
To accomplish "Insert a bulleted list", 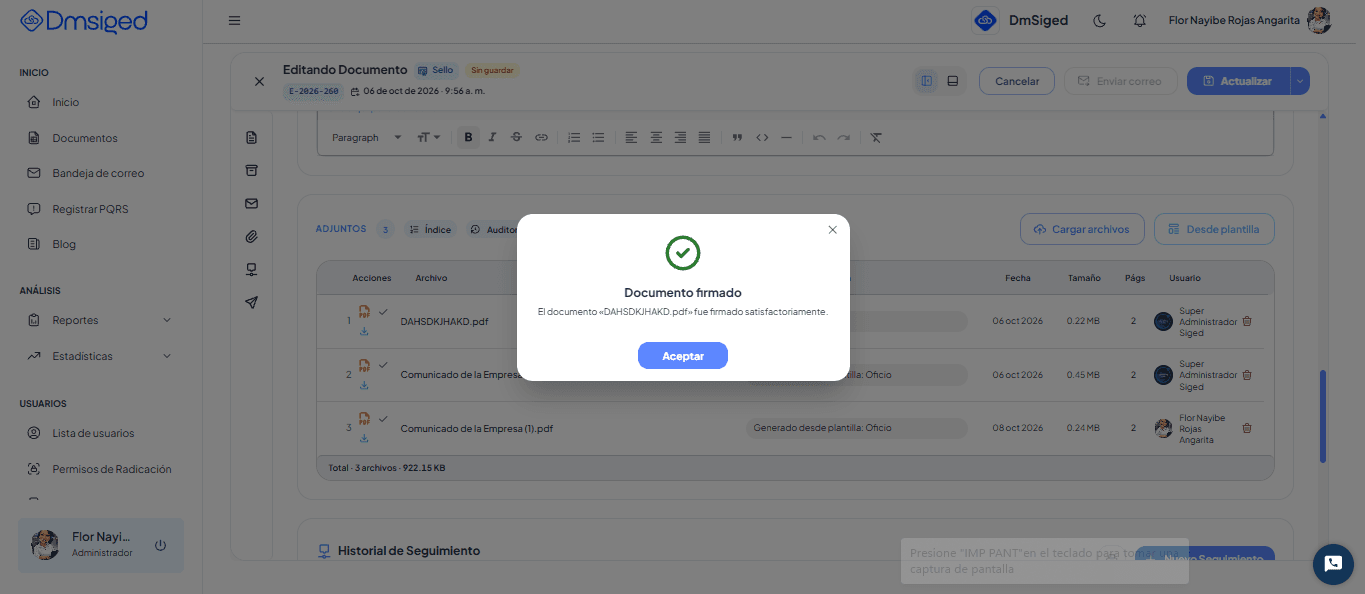I will (x=598, y=137).
